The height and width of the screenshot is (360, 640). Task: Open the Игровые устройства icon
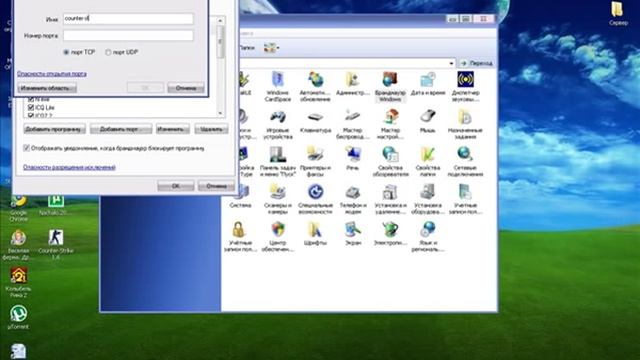click(278, 124)
